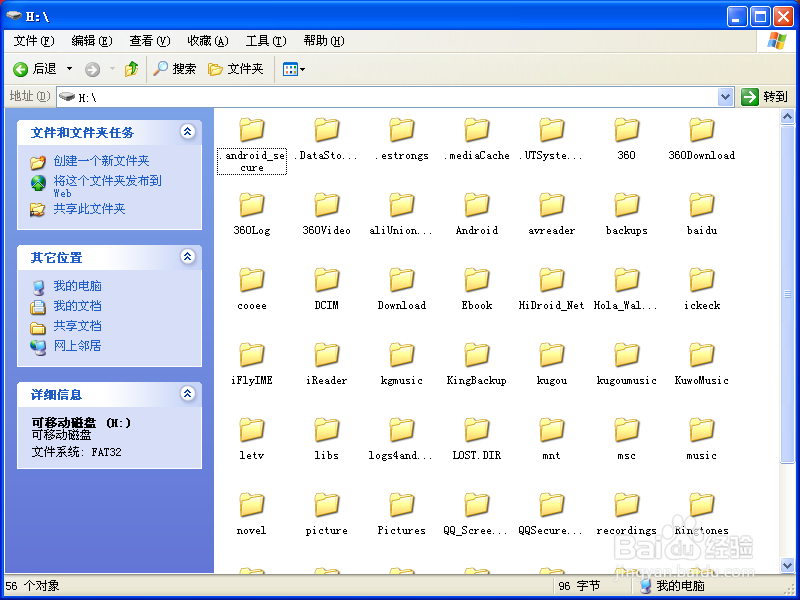Click Create a new folder link
Screen dimensions: 800x600
[x=101, y=161]
